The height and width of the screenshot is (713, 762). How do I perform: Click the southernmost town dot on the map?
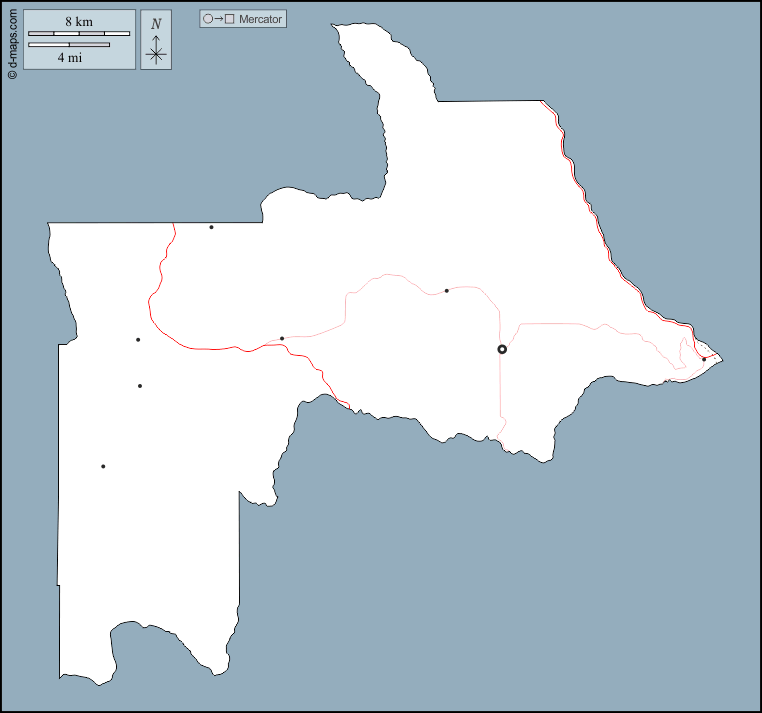(103, 466)
